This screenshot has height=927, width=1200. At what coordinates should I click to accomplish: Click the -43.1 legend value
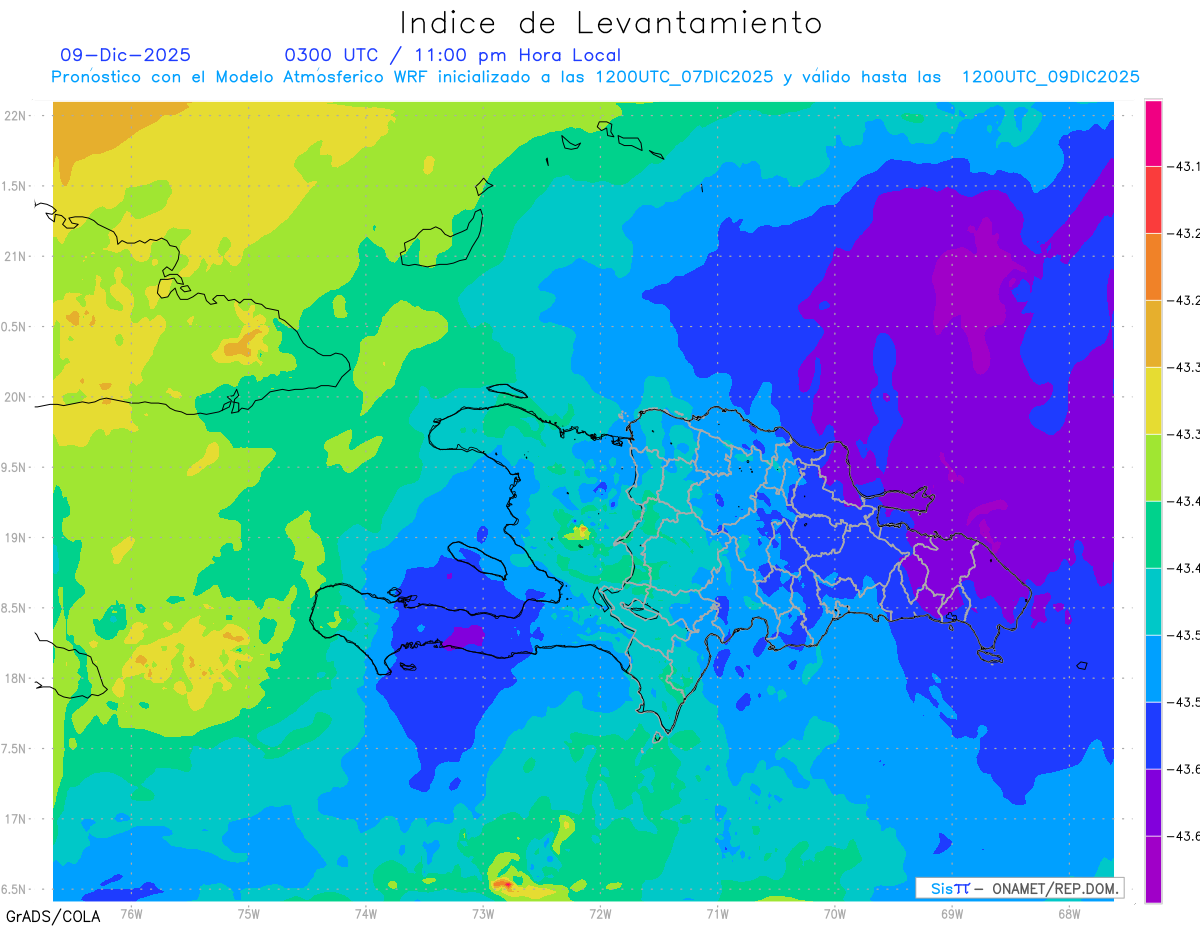tap(1185, 166)
